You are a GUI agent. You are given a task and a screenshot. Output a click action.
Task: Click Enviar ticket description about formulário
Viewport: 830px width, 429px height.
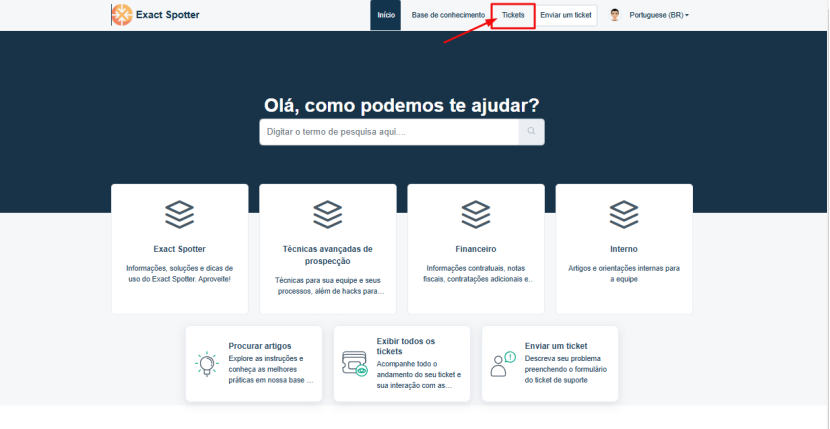(x=566, y=369)
